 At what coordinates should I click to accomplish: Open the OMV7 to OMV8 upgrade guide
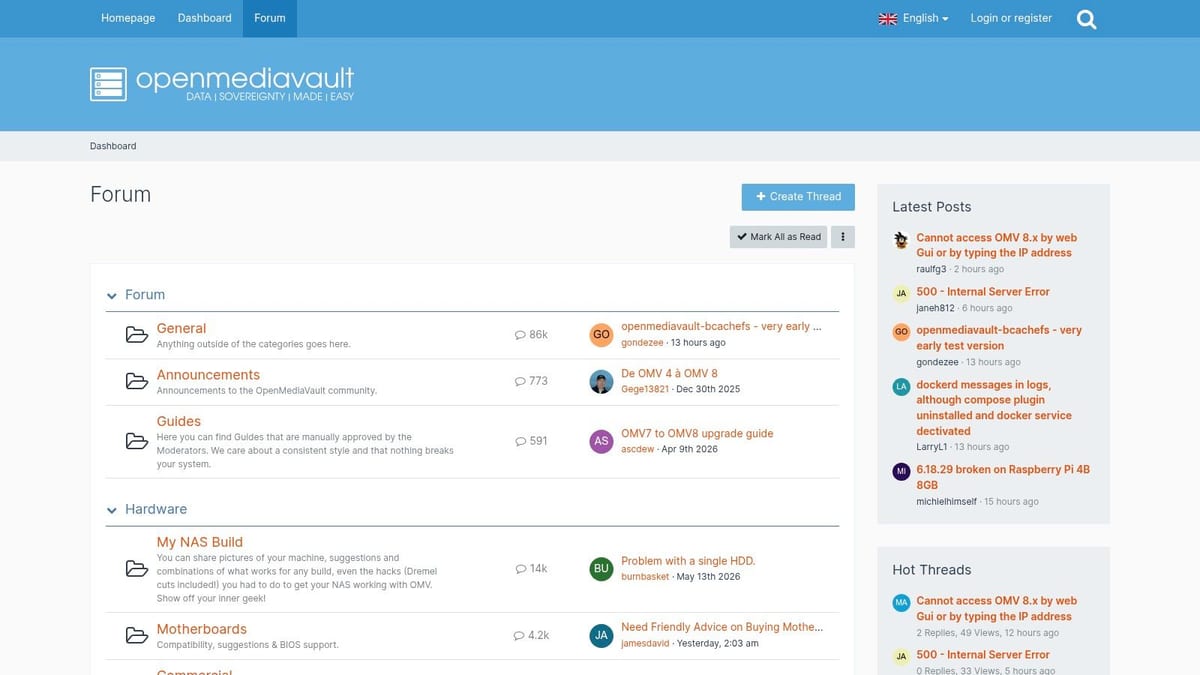(x=697, y=433)
